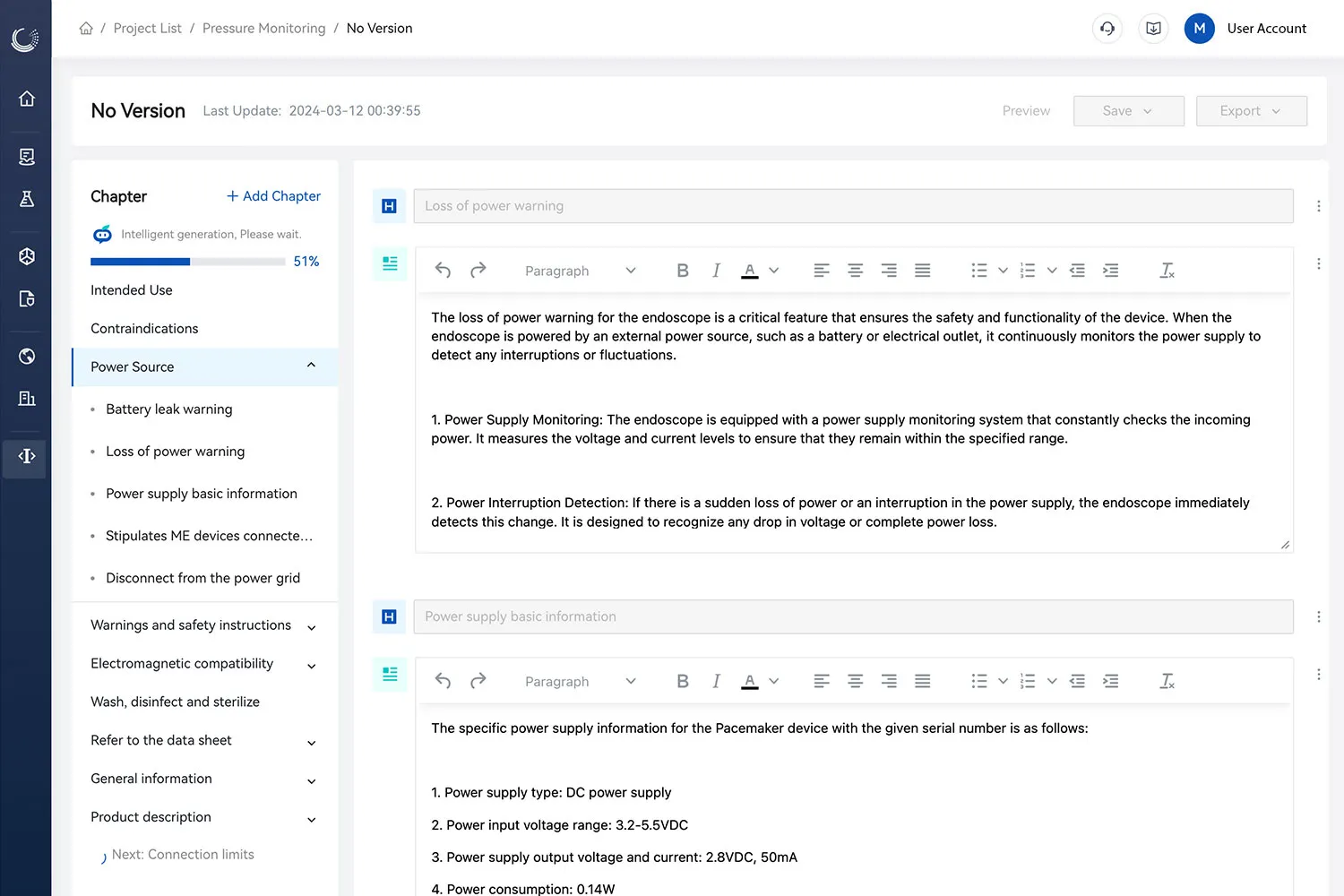1344x896 pixels.
Task: Click the Redo icon in the editor toolbar
Action: (x=478, y=270)
